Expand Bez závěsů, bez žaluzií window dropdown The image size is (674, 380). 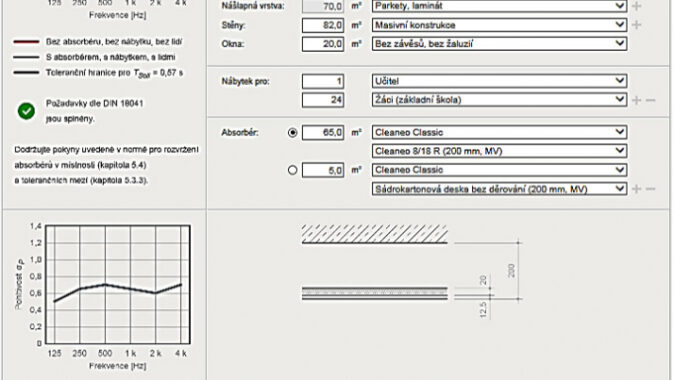tap(499, 44)
